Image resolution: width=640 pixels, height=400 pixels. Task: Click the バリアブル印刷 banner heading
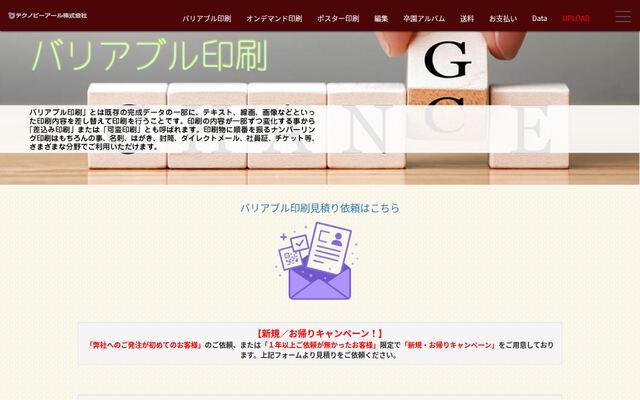click(x=150, y=55)
